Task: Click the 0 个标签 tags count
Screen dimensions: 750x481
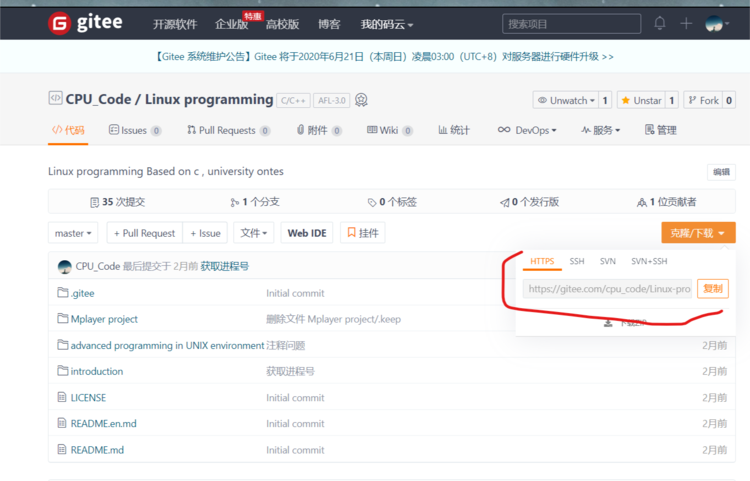Action: [392, 202]
